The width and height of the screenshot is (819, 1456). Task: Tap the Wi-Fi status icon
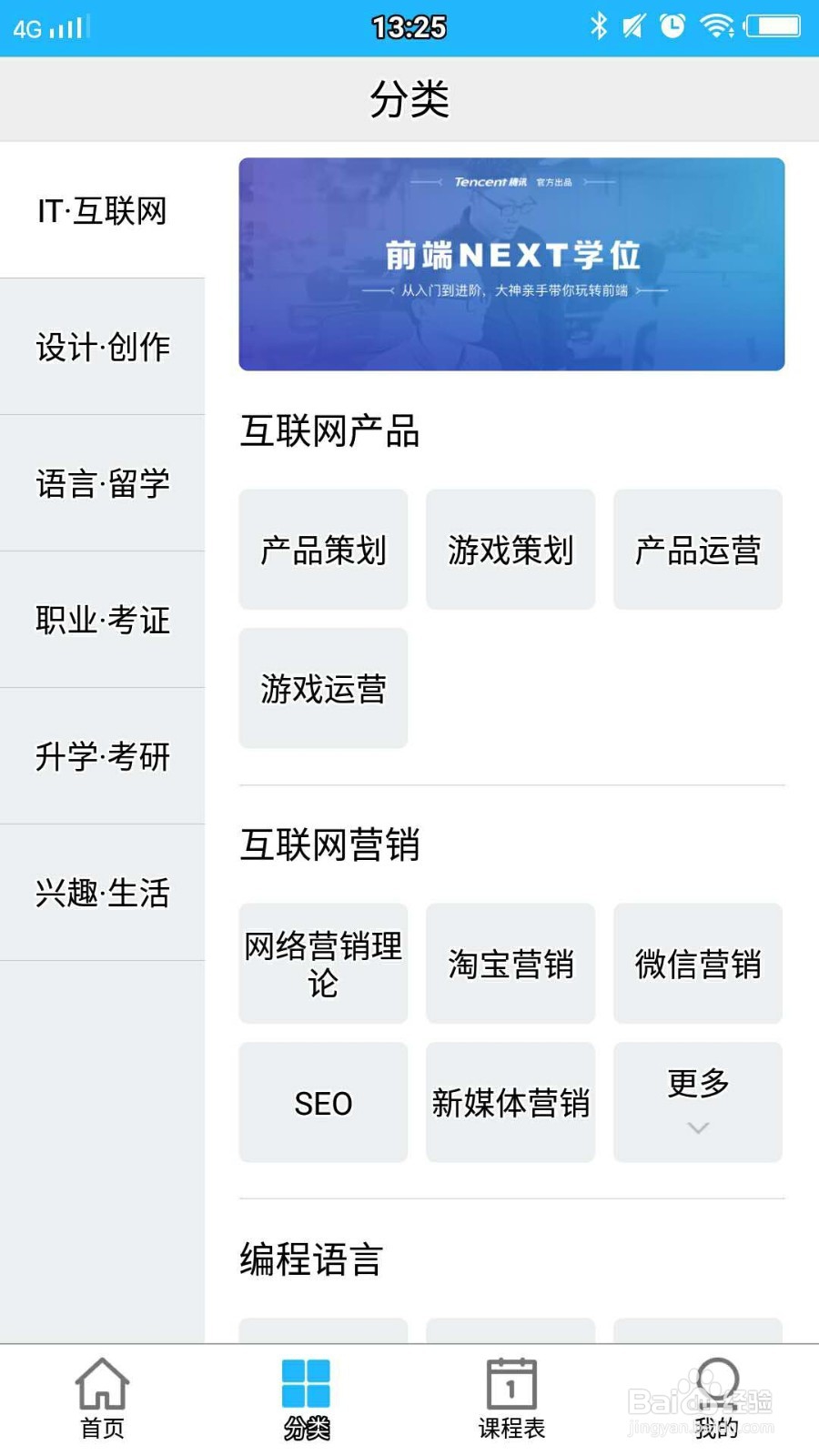click(716, 25)
